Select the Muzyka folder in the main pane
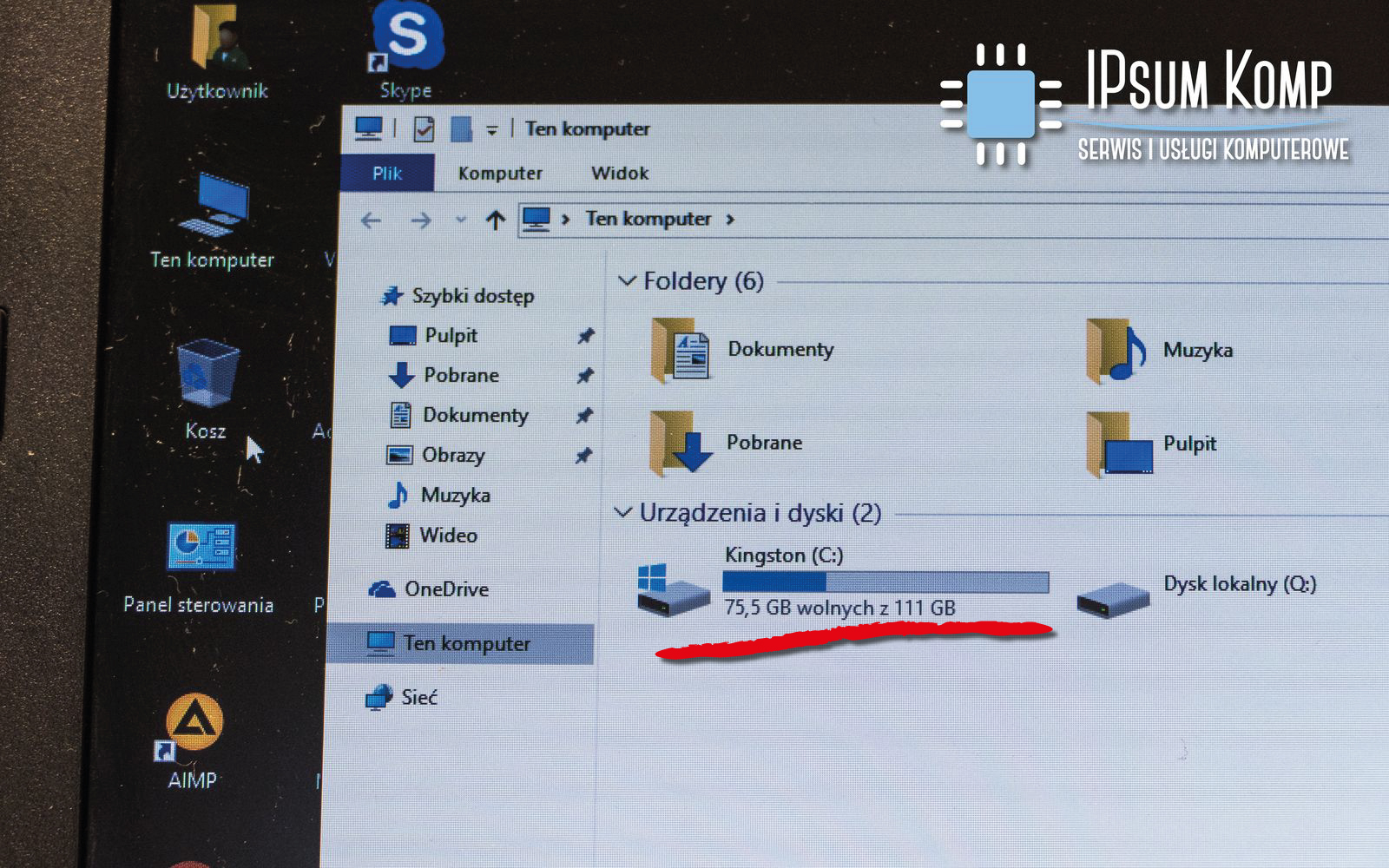The width and height of the screenshot is (1389, 868). tap(1160, 351)
